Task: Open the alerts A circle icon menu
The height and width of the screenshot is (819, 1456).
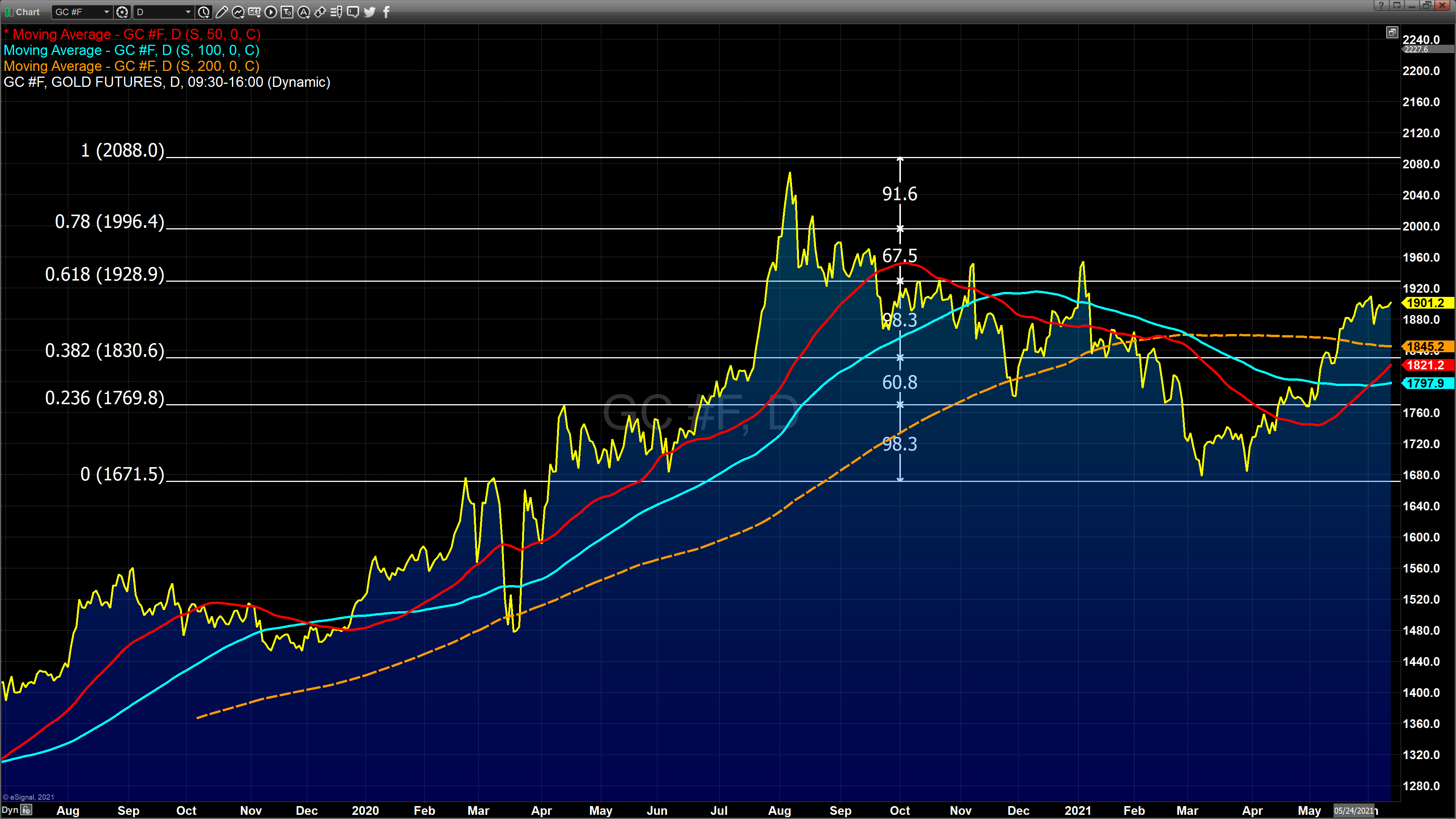Action: point(303,12)
